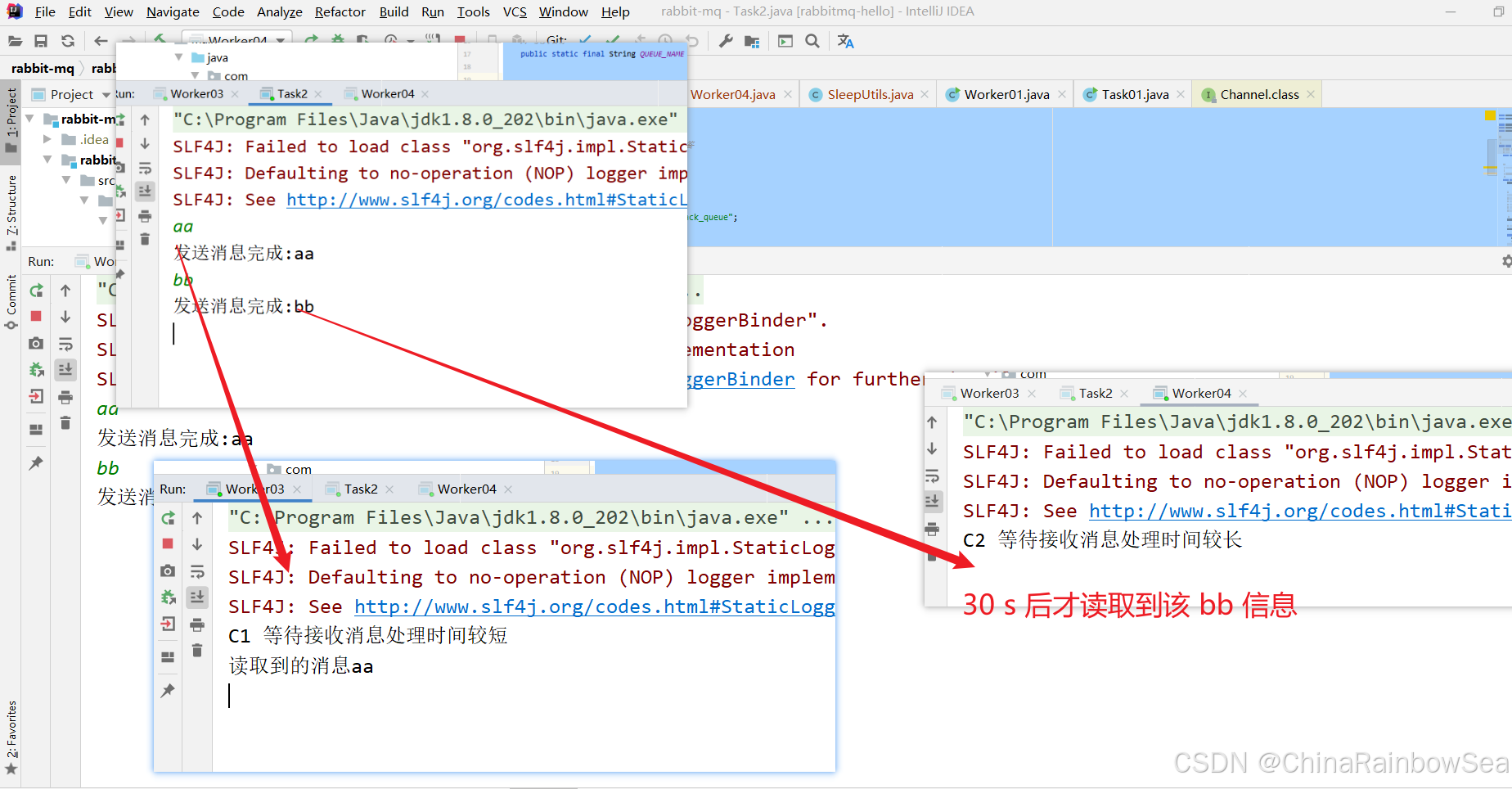Toggle scroll-to-end in Worker03 console window
The image size is (1512, 789).
(x=197, y=597)
